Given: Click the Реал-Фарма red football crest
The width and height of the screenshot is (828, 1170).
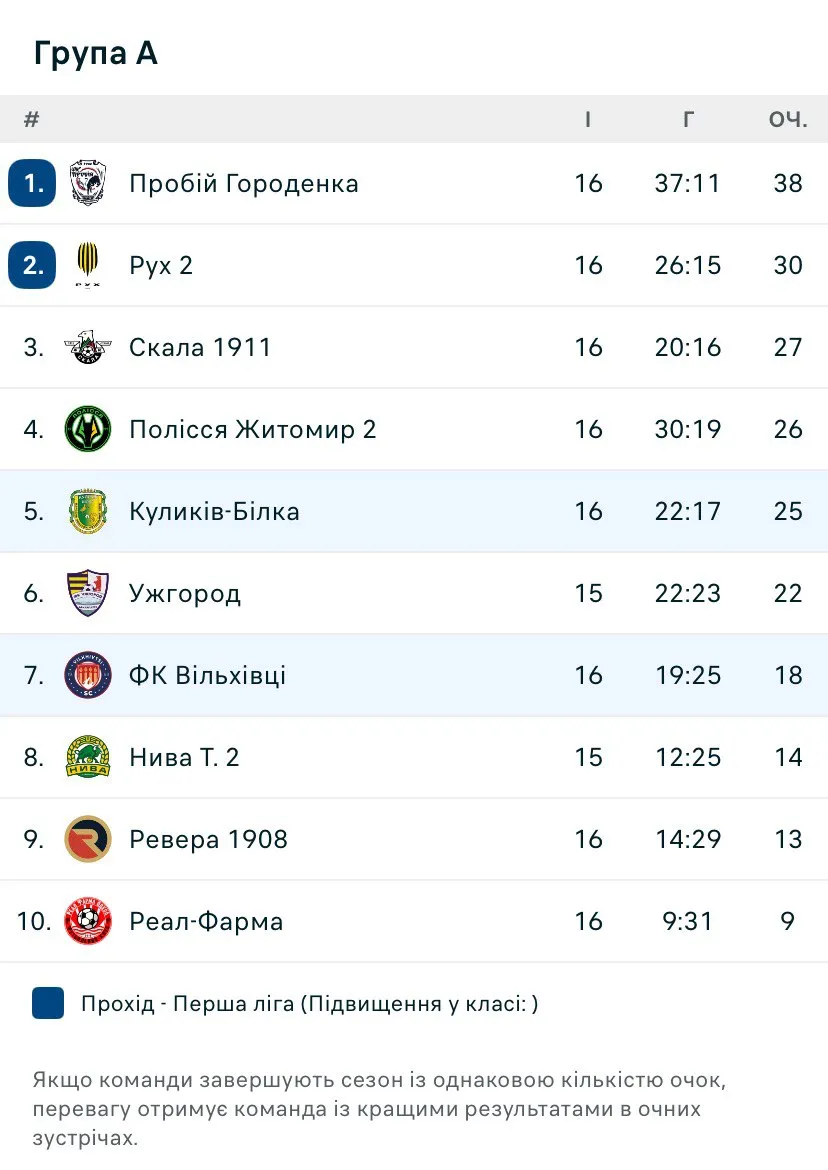Looking at the screenshot, I should [88, 922].
